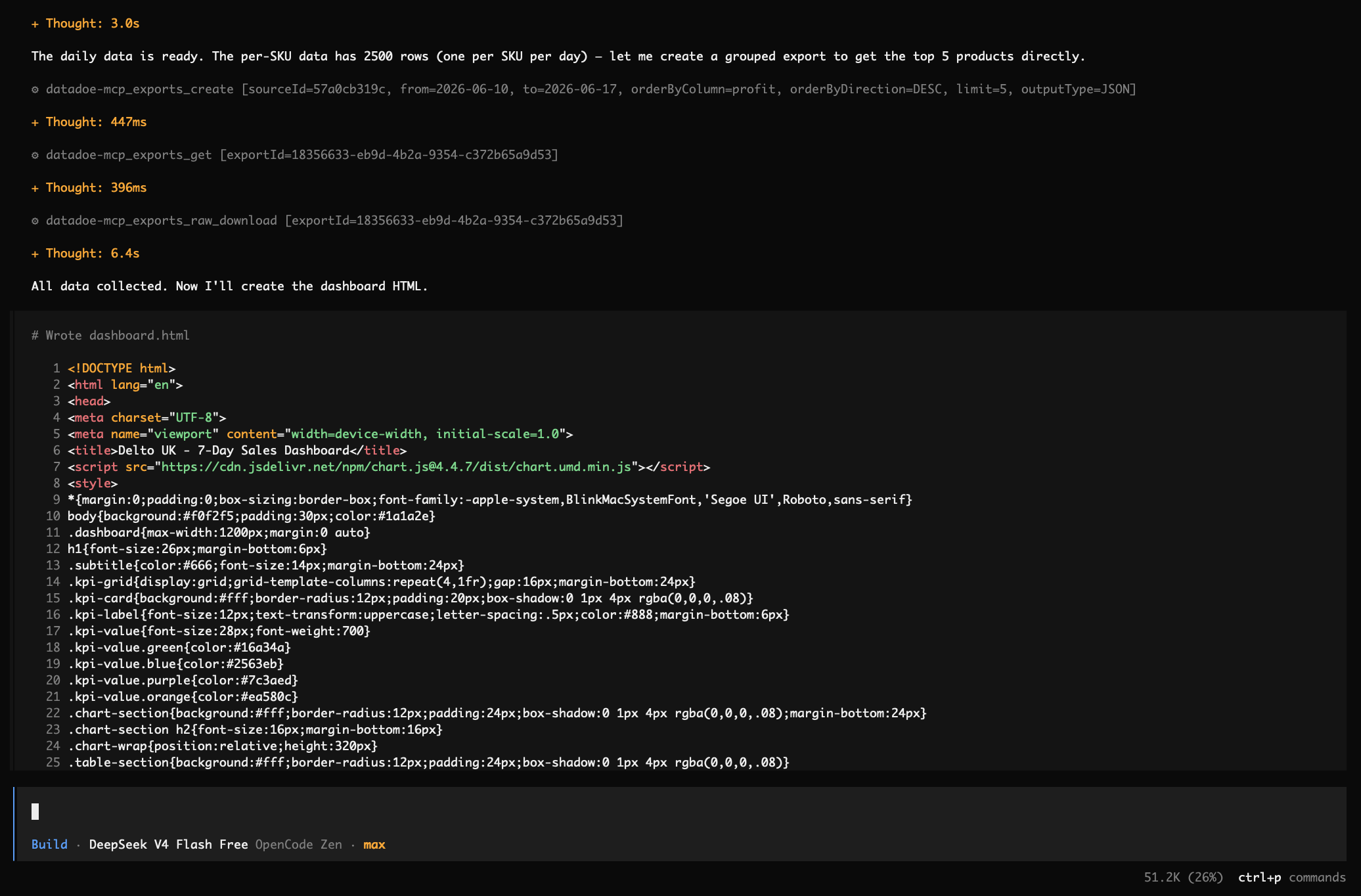The image size is (1361, 896).
Task: Focus the prompt input field
Action: click(x=680, y=812)
